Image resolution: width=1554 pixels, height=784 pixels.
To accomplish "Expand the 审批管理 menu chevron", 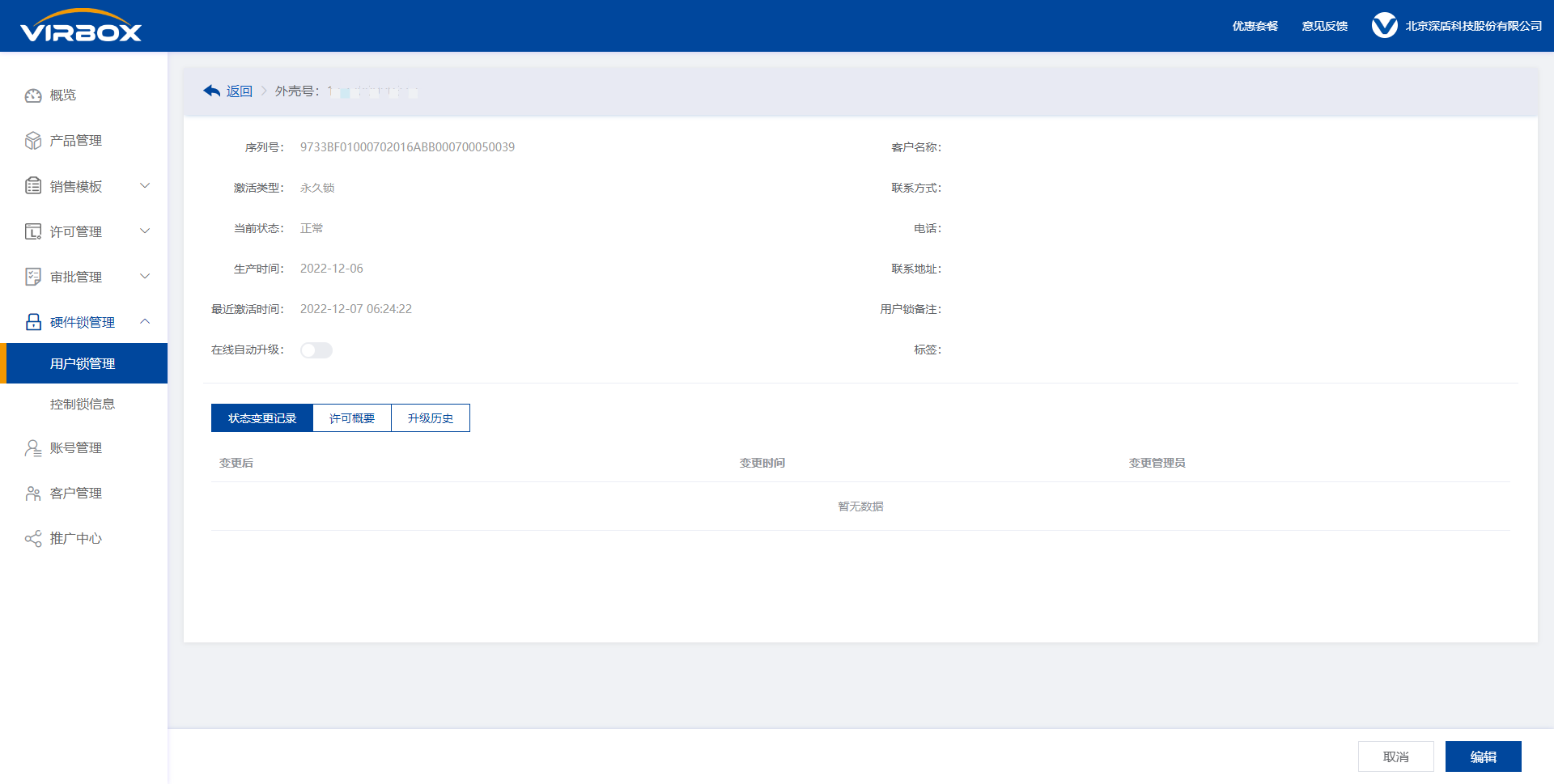I will (145, 277).
